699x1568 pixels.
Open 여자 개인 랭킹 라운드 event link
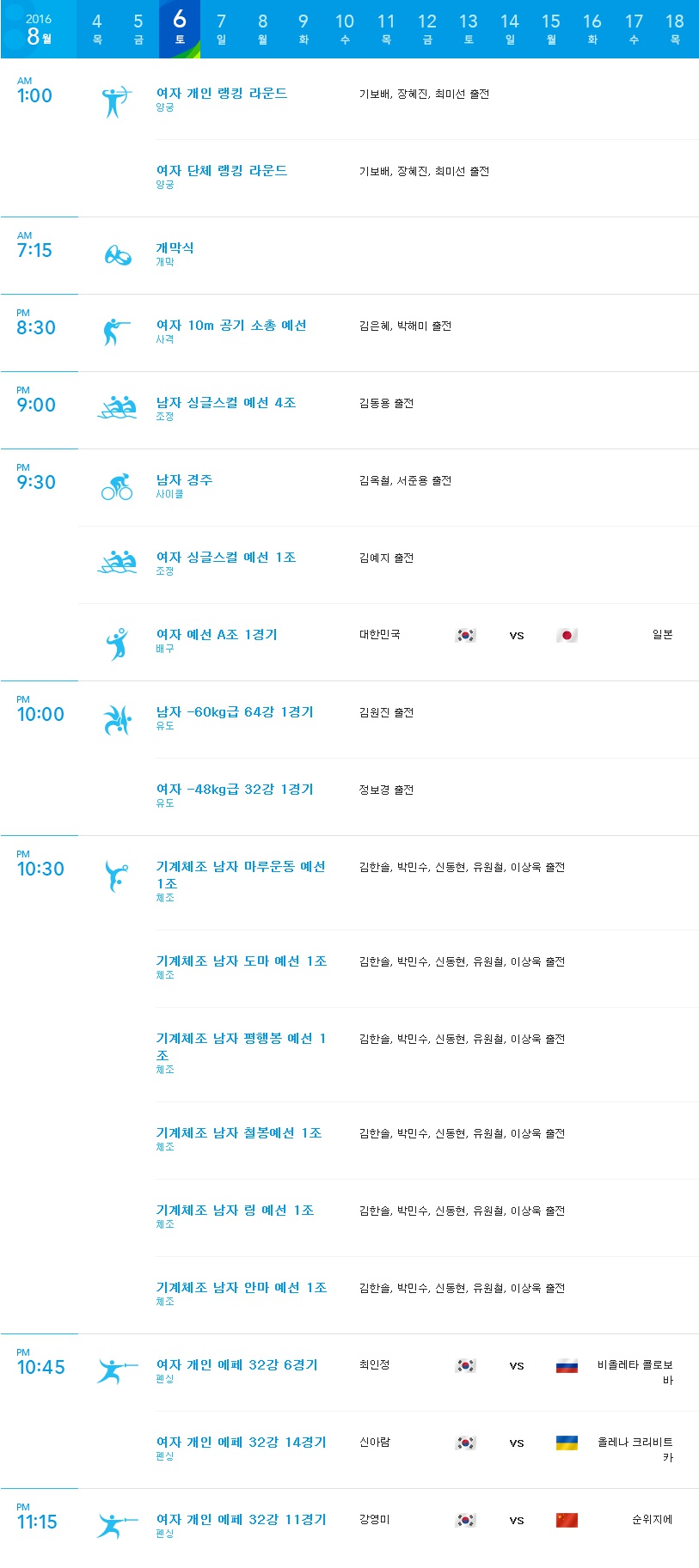[x=222, y=94]
